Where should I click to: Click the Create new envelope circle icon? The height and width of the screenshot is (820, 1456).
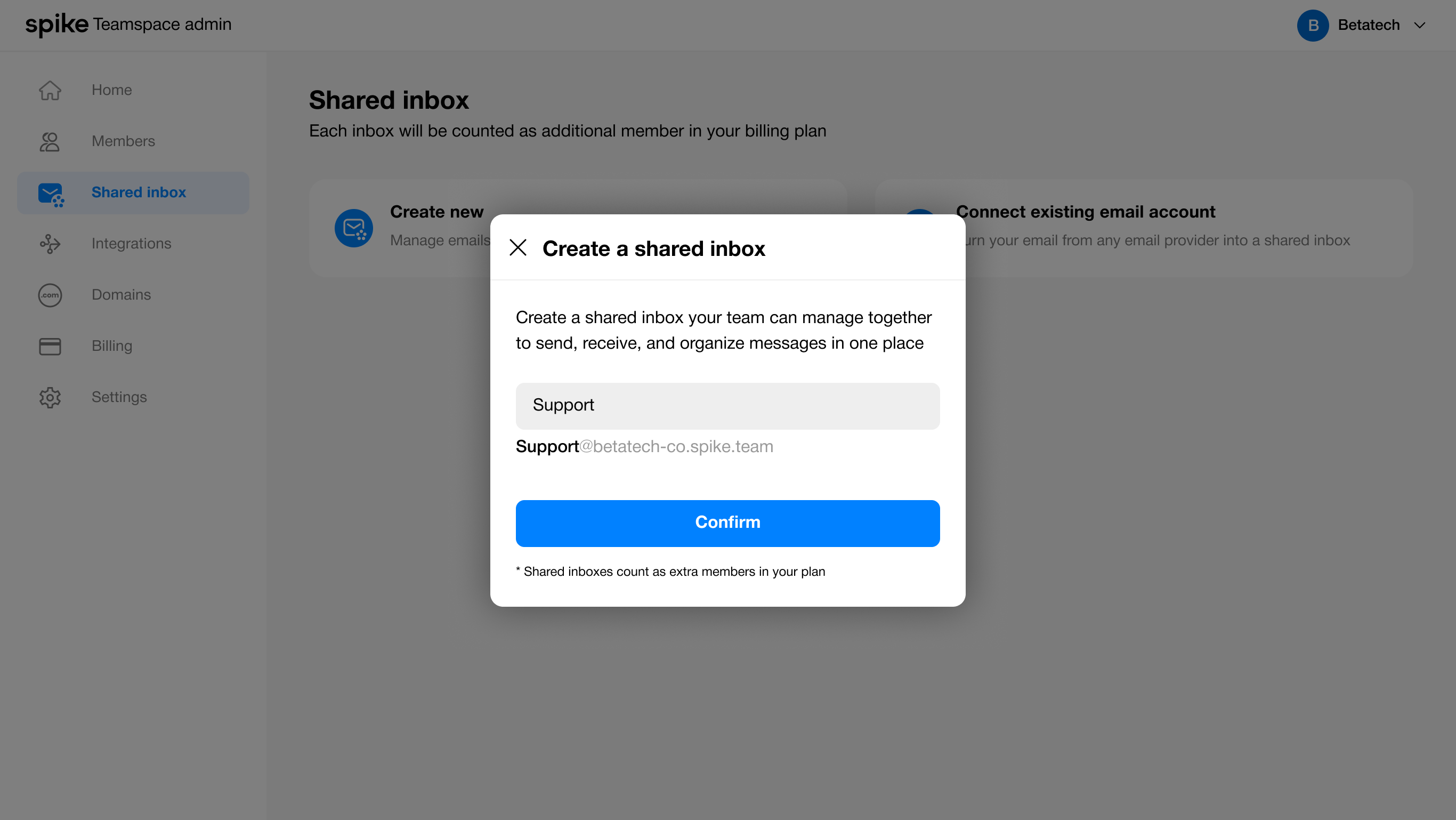[353, 228]
